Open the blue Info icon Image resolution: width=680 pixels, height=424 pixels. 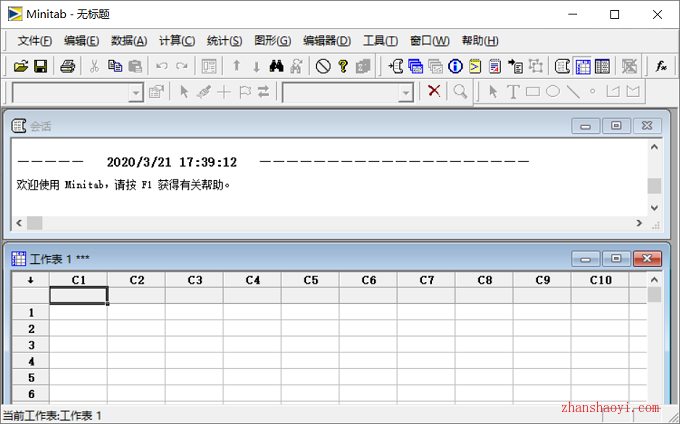pos(455,66)
